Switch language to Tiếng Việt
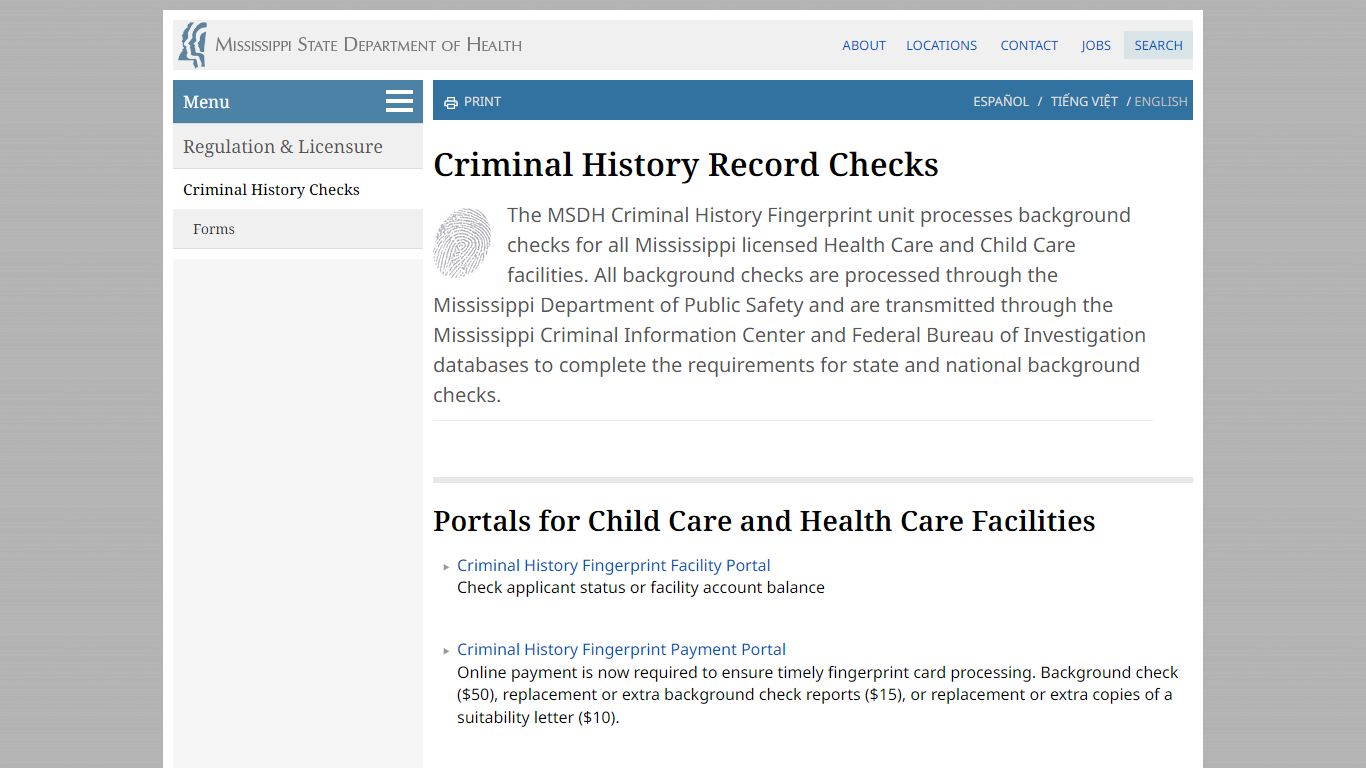The width and height of the screenshot is (1366, 768). 1084,101
